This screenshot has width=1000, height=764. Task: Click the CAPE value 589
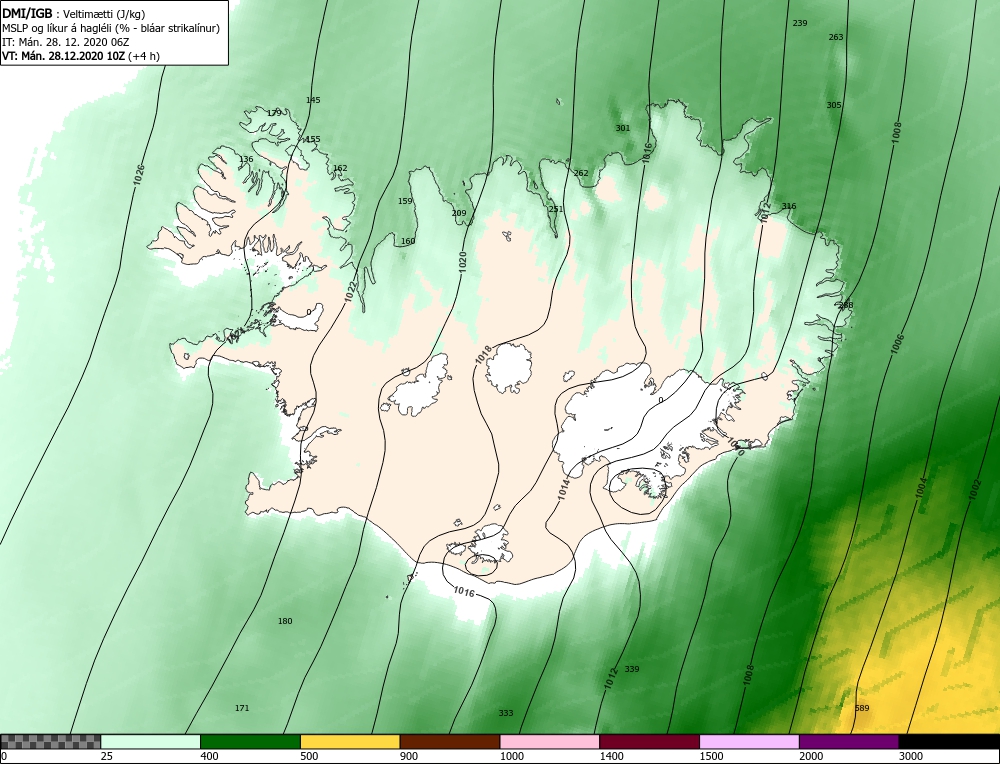click(x=862, y=708)
